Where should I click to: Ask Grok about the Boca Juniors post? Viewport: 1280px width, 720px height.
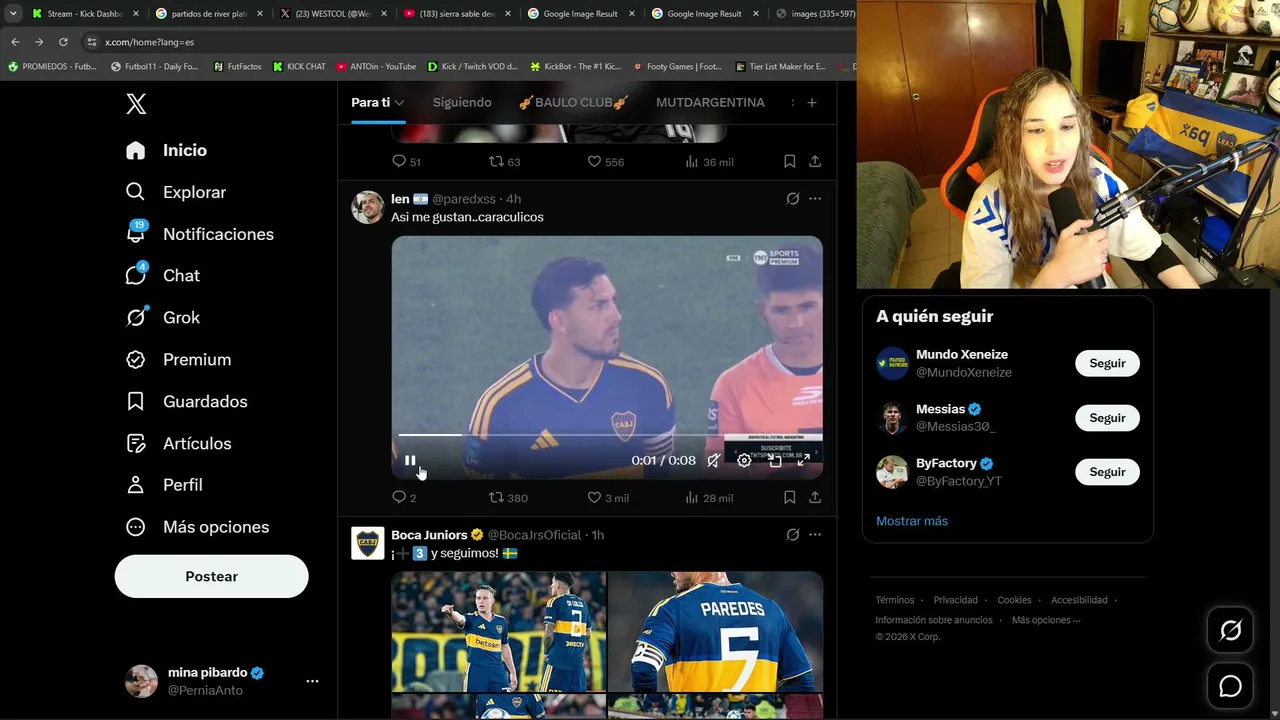[793, 535]
